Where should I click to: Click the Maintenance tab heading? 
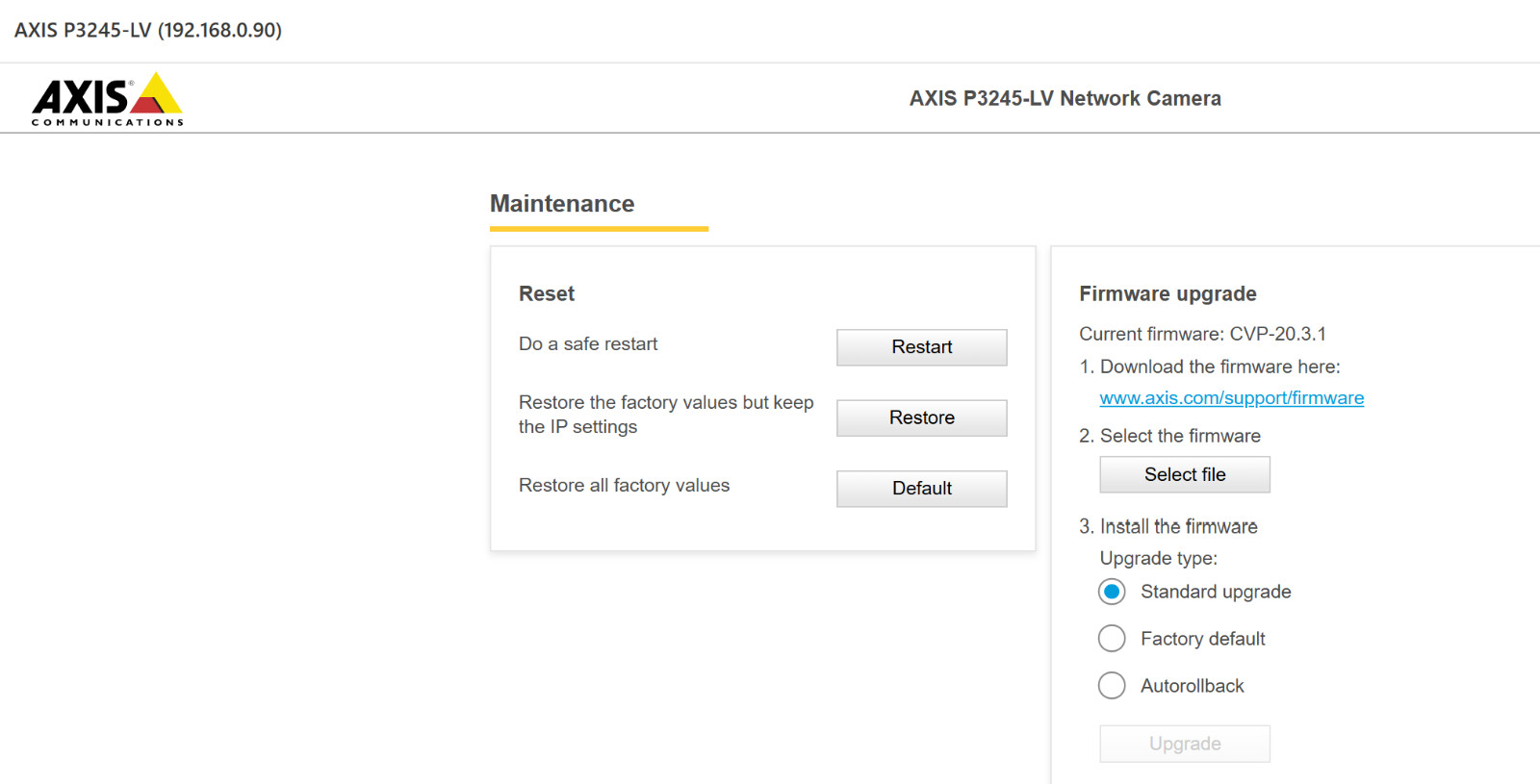pyautogui.click(x=562, y=204)
